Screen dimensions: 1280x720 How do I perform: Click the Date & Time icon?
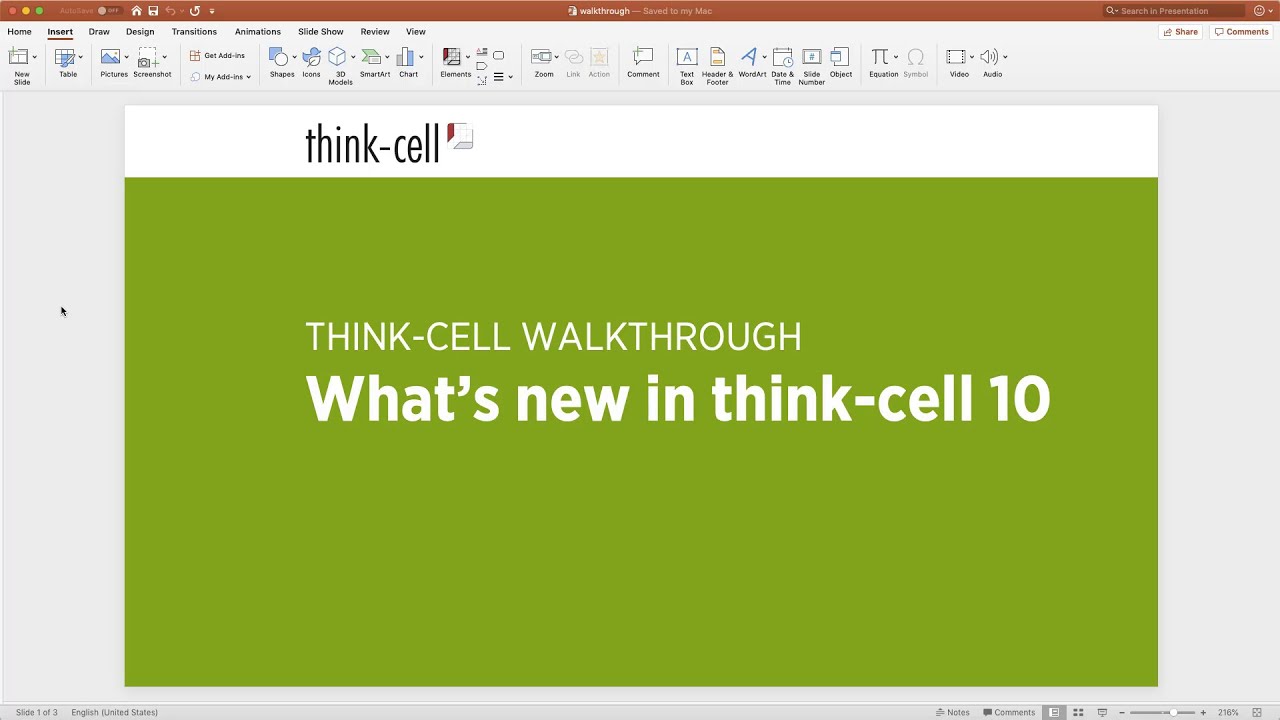click(782, 64)
